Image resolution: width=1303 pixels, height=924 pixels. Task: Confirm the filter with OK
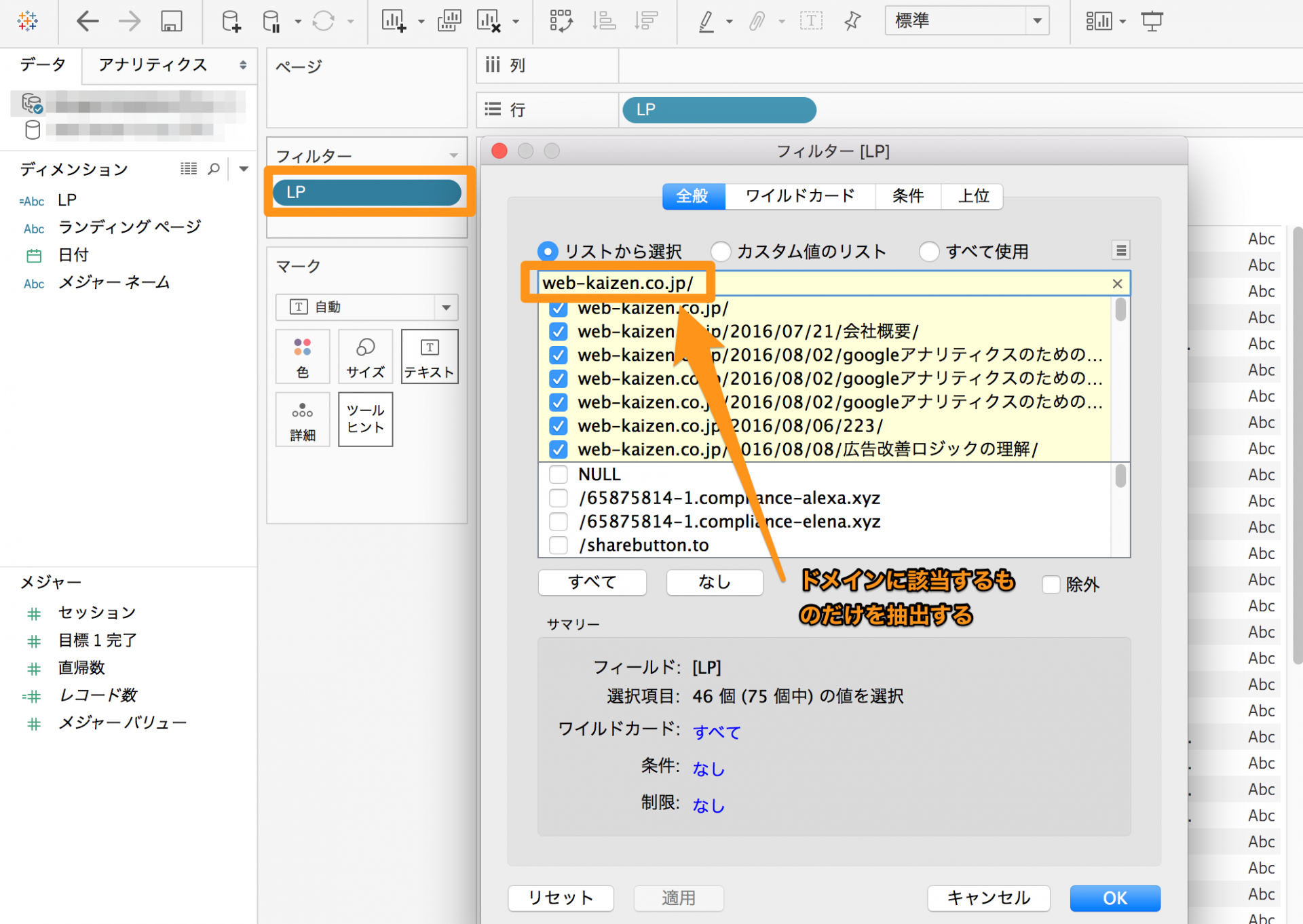pyautogui.click(x=1115, y=898)
